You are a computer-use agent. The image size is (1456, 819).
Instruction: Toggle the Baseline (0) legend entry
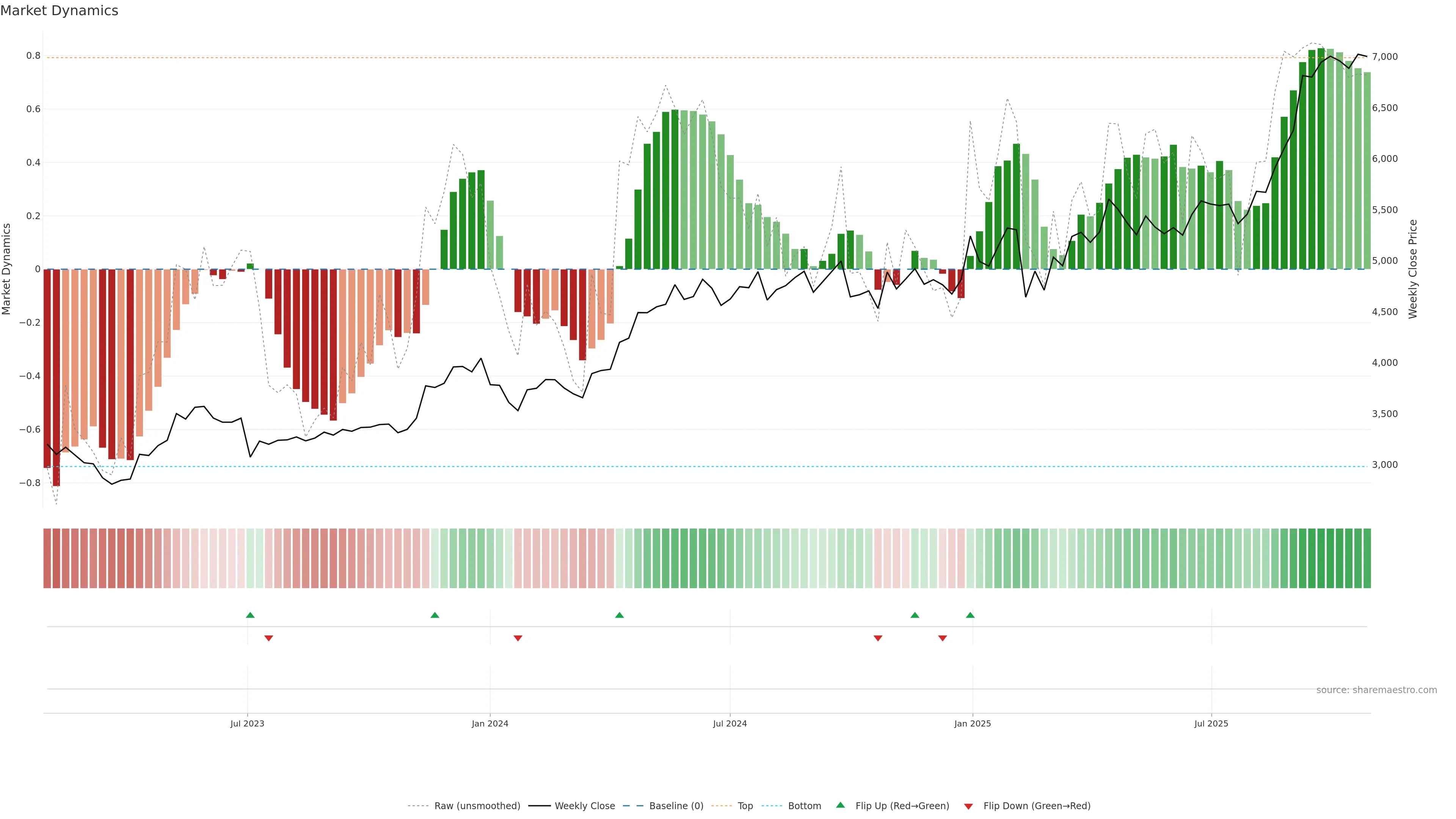click(676, 806)
